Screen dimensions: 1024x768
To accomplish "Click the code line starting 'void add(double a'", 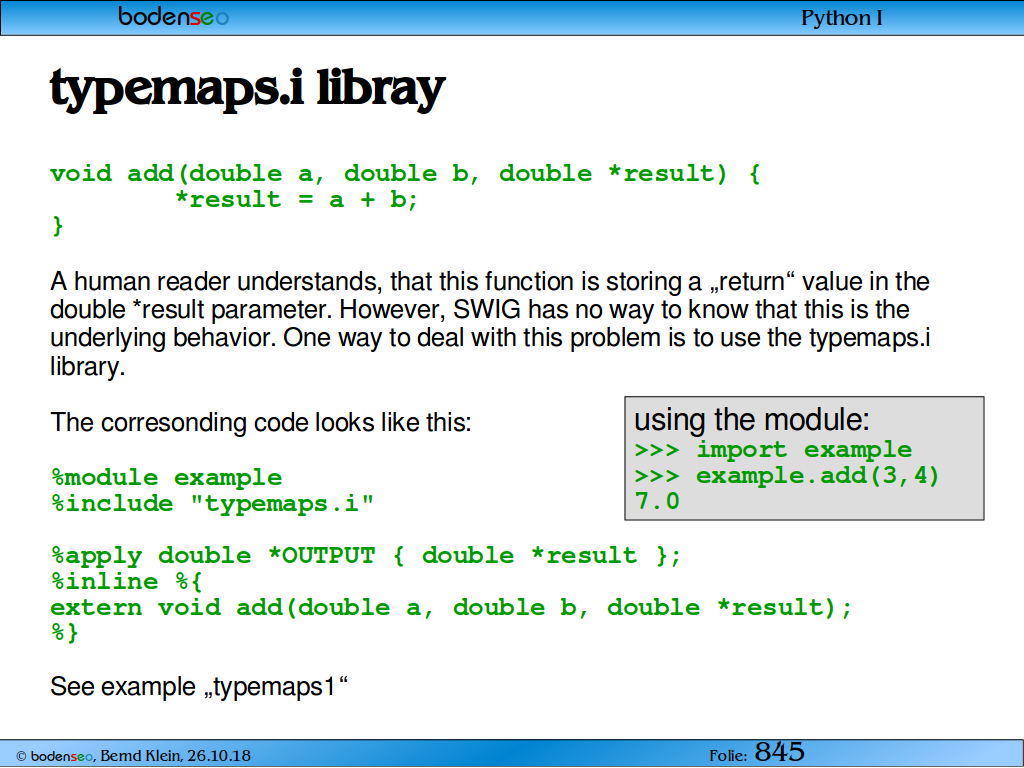I will pyautogui.click(x=405, y=174).
